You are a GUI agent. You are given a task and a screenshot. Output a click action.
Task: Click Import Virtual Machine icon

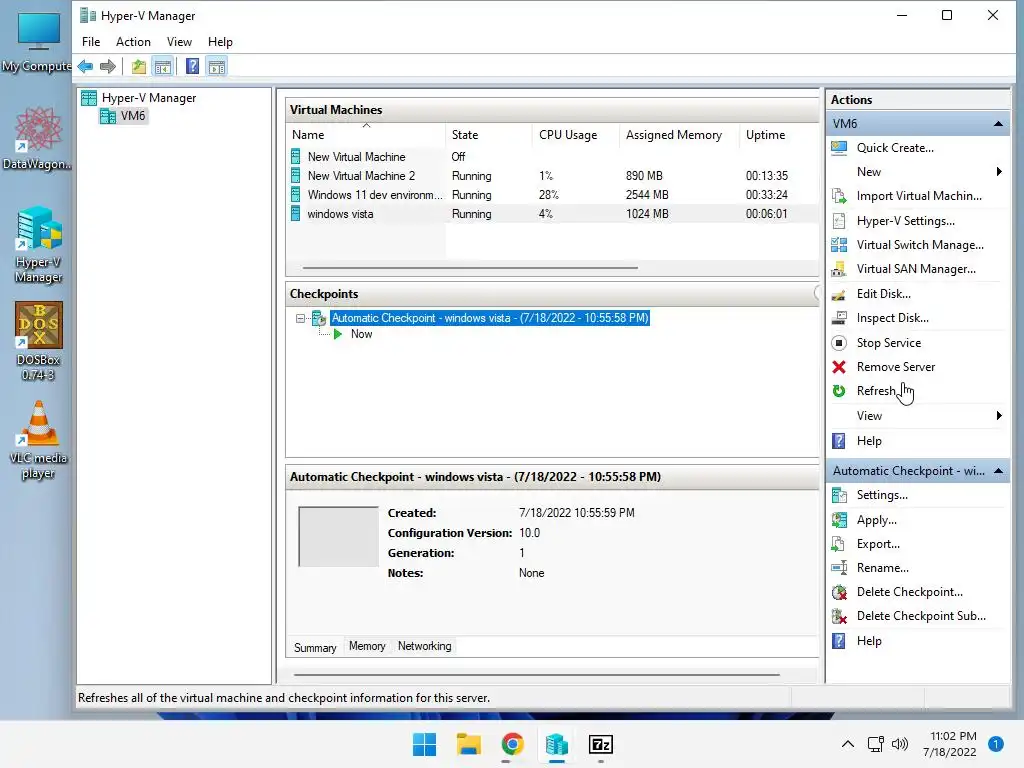pyautogui.click(x=839, y=196)
